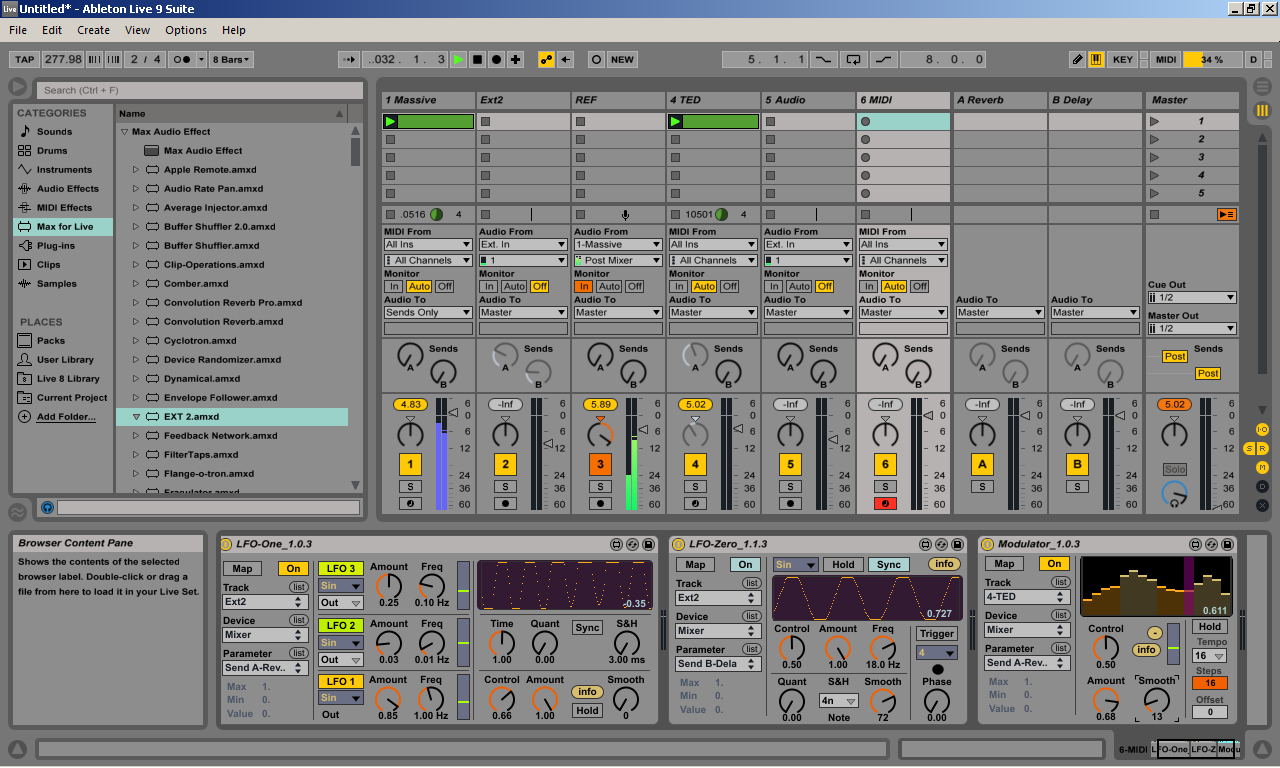Solo track 3 REF
The image size is (1280, 768).
pyautogui.click(x=600, y=487)
